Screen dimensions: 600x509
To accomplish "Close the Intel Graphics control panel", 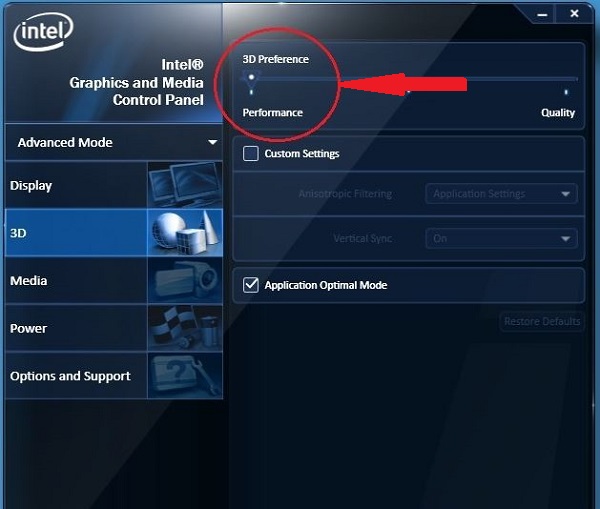I will tap(573, 14).
